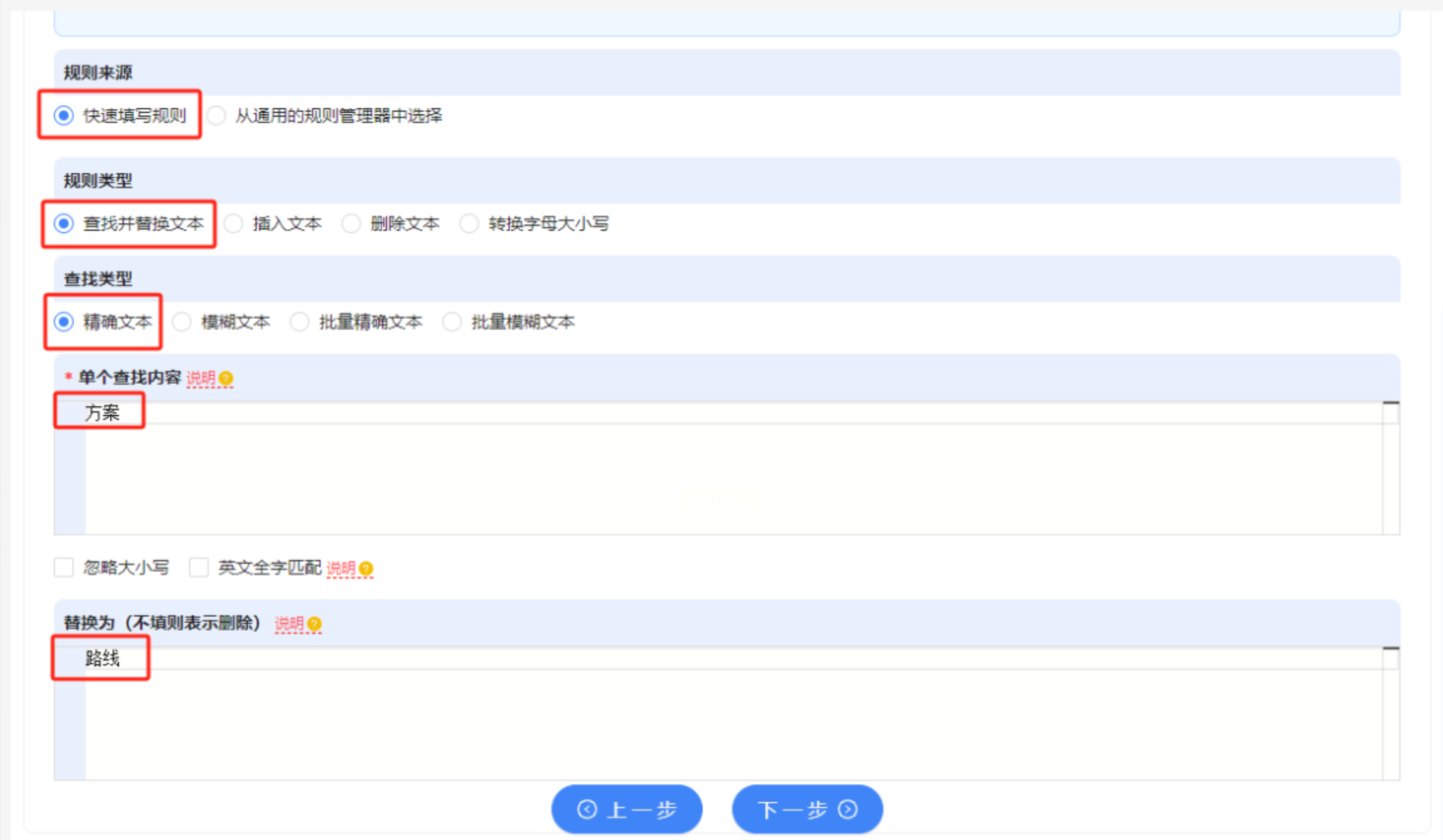This screenshot has height=840, width=1443.
Task: Choose 删除文本 rule type
Action: tap(351, 224)
